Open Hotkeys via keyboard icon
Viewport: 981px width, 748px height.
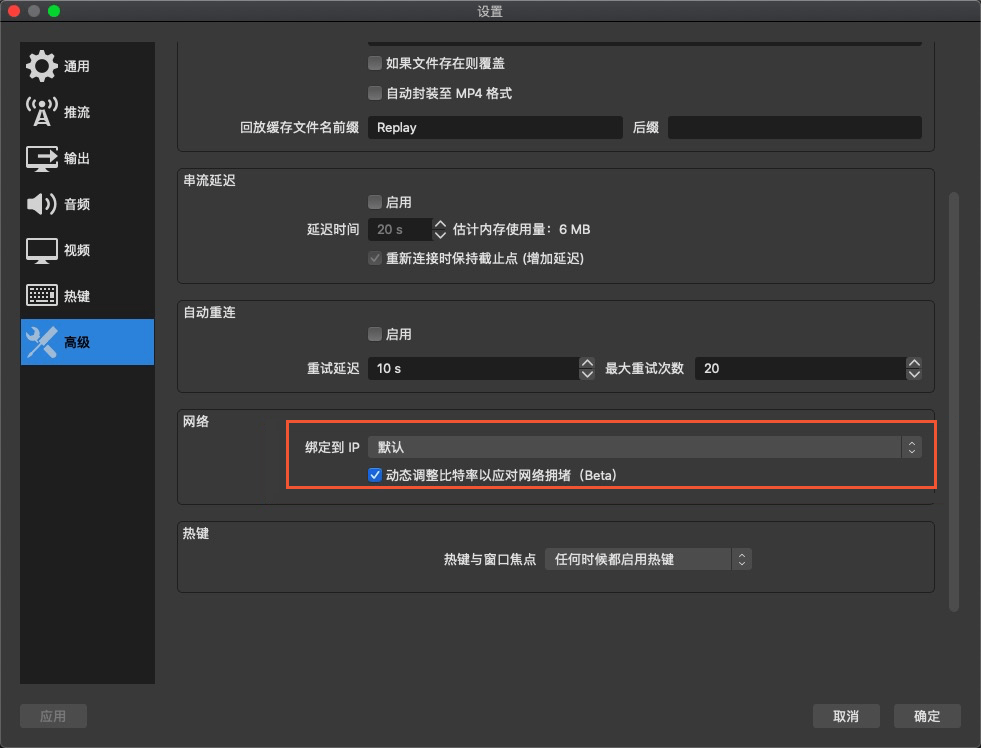pos(42,296)
